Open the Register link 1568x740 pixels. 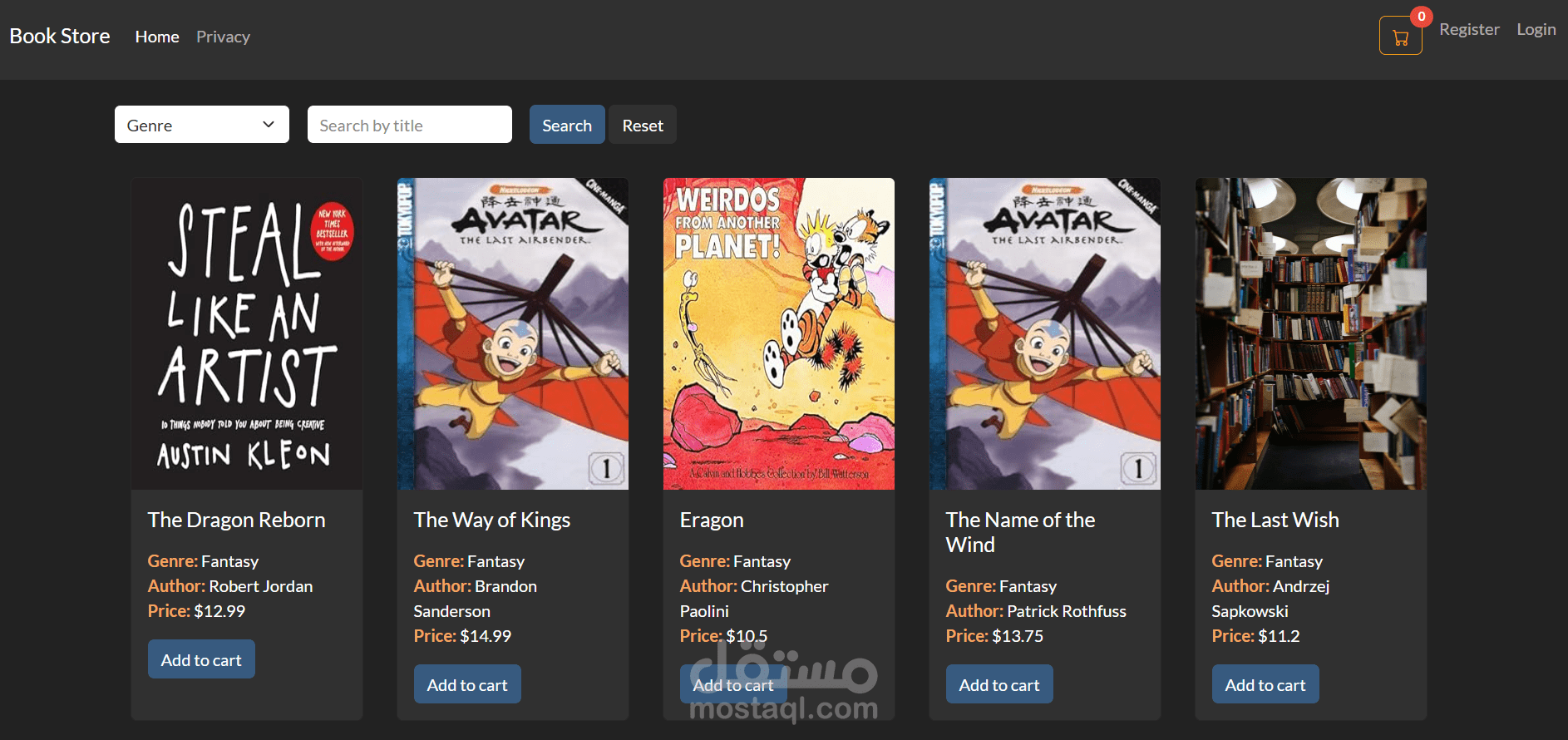(1469, 29)
